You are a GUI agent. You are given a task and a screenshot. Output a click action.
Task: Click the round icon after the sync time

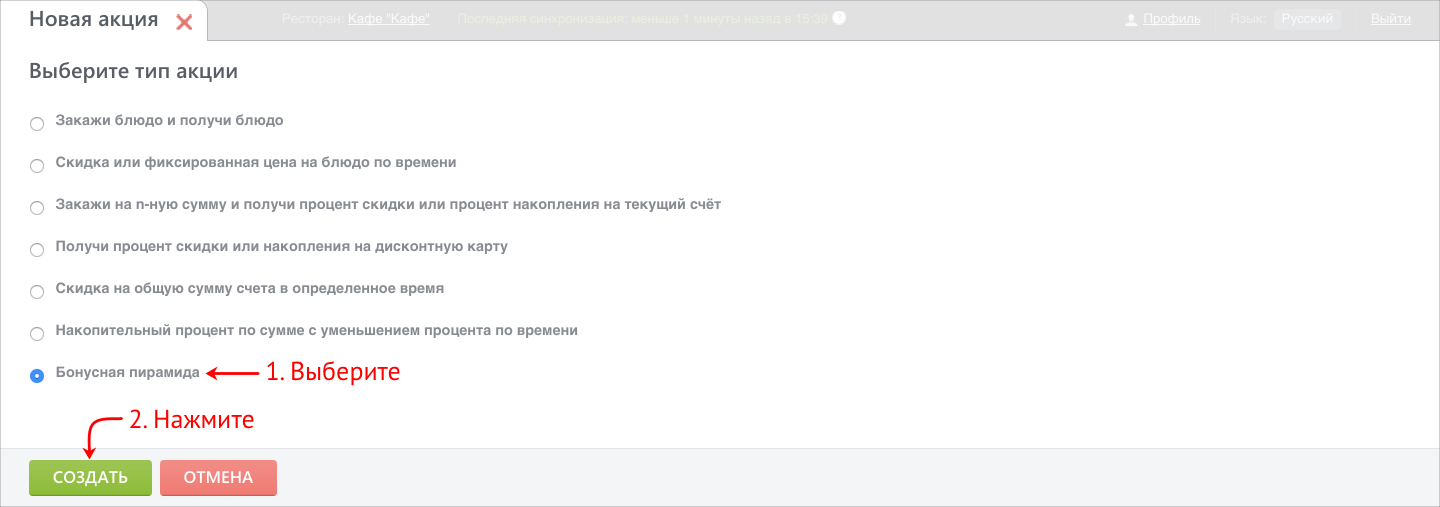tap(839, 18)
